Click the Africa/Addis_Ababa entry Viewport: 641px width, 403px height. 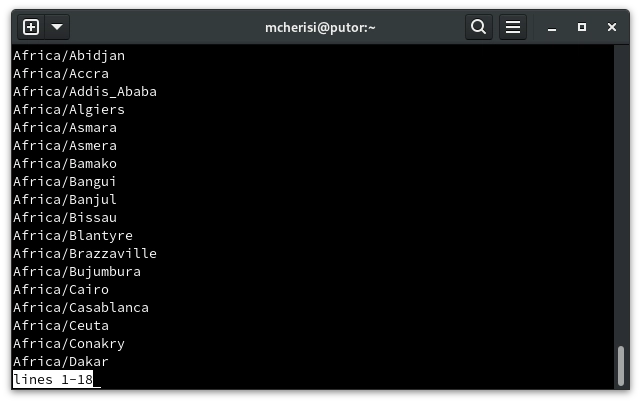[85, 92]
